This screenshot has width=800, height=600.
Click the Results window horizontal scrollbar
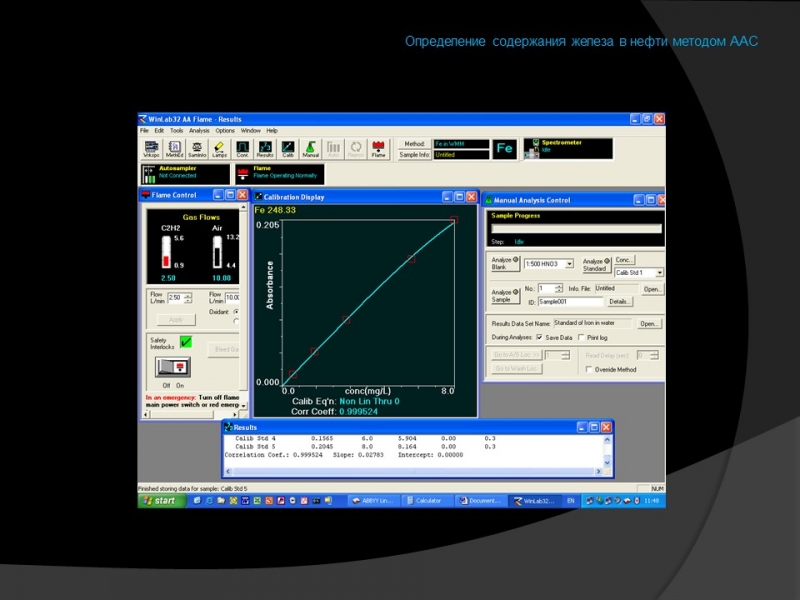pyautogui.click(x=413, y=472)
